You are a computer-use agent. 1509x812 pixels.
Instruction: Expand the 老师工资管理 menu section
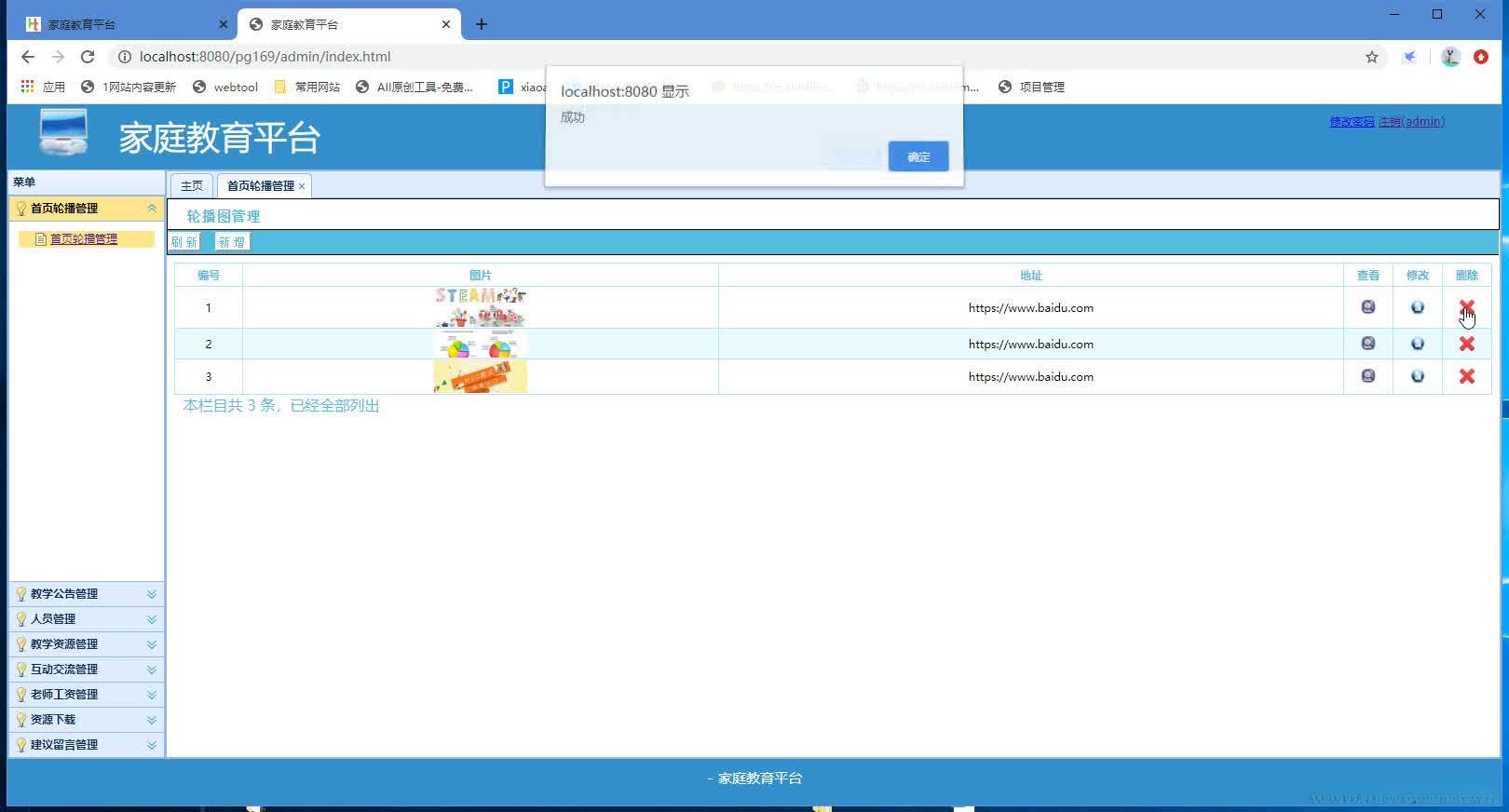pyautogui.click(x=152, y=695)
